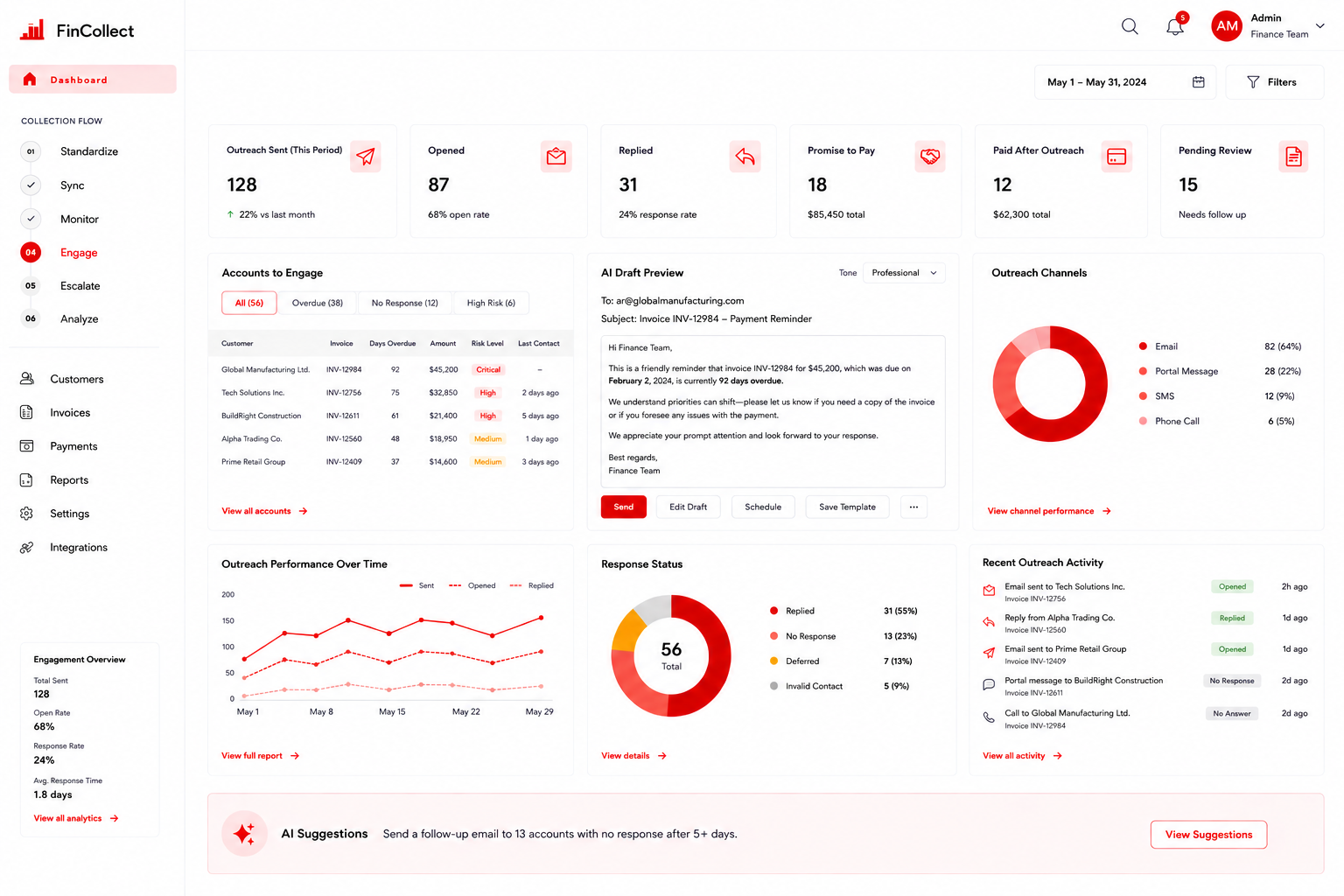Click envelope icon in Opened card
The image size is (1344, 896).
pyautogui.click(x=556, y=157)
